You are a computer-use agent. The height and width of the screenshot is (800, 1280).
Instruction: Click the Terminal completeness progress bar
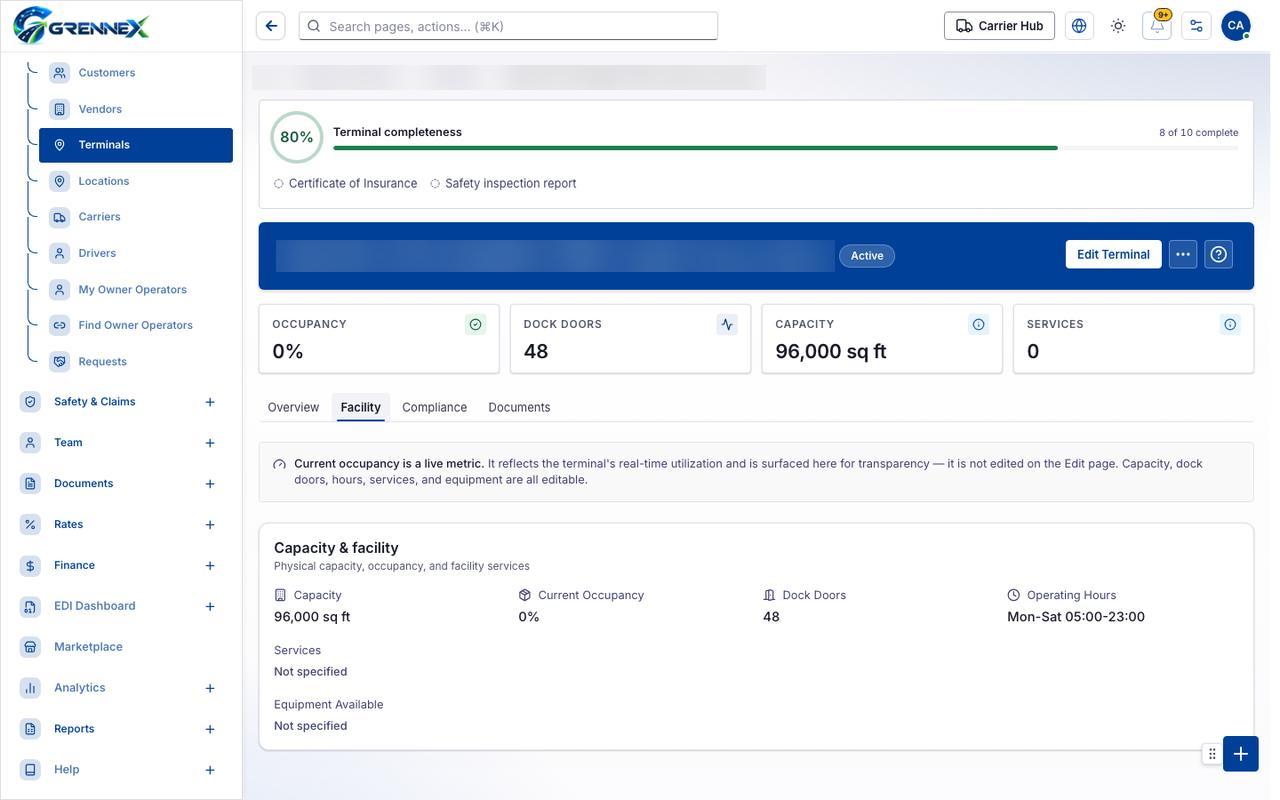(x=786, y=148)
